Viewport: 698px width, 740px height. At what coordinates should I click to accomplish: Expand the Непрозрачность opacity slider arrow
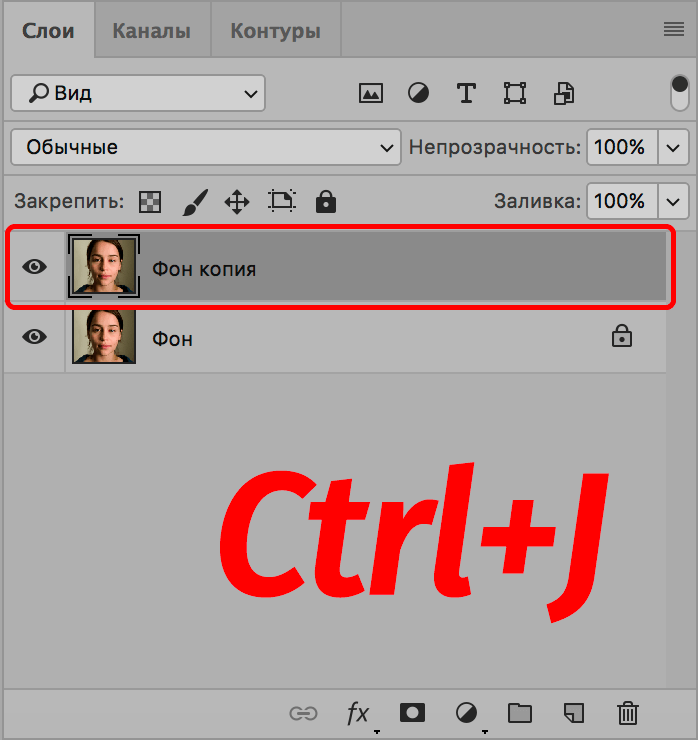674,147
